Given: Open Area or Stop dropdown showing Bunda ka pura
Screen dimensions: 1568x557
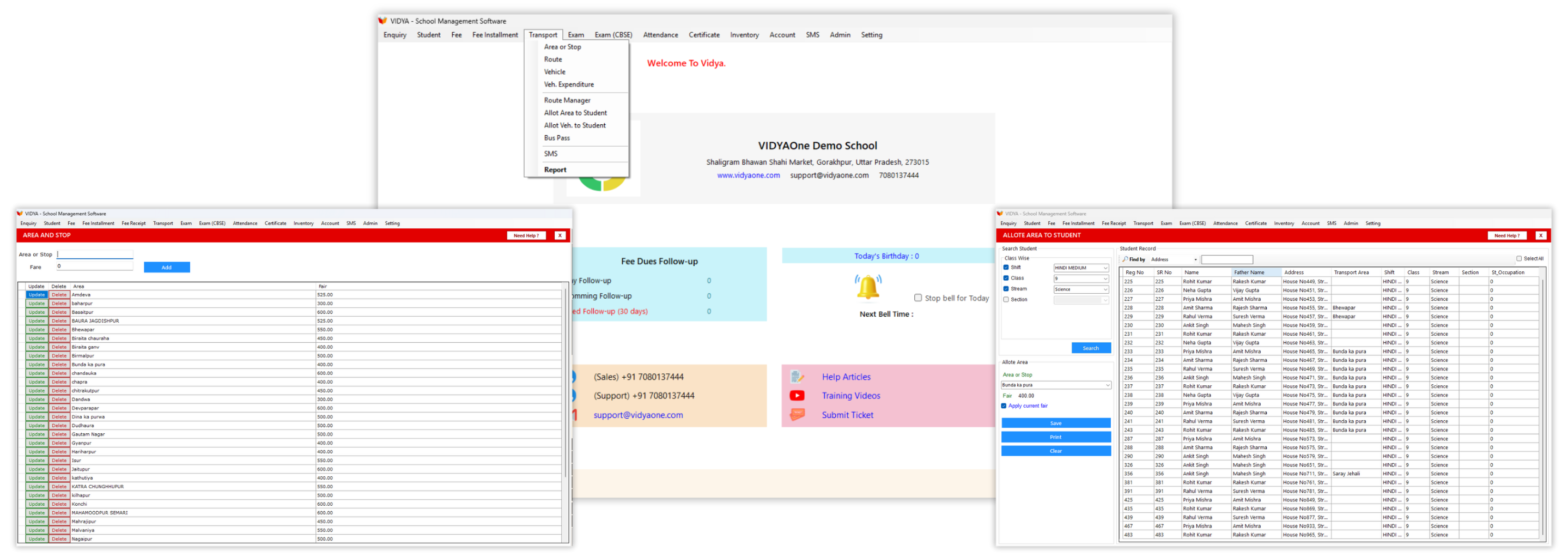Looking at the screenshot, I should [1056, 385].
